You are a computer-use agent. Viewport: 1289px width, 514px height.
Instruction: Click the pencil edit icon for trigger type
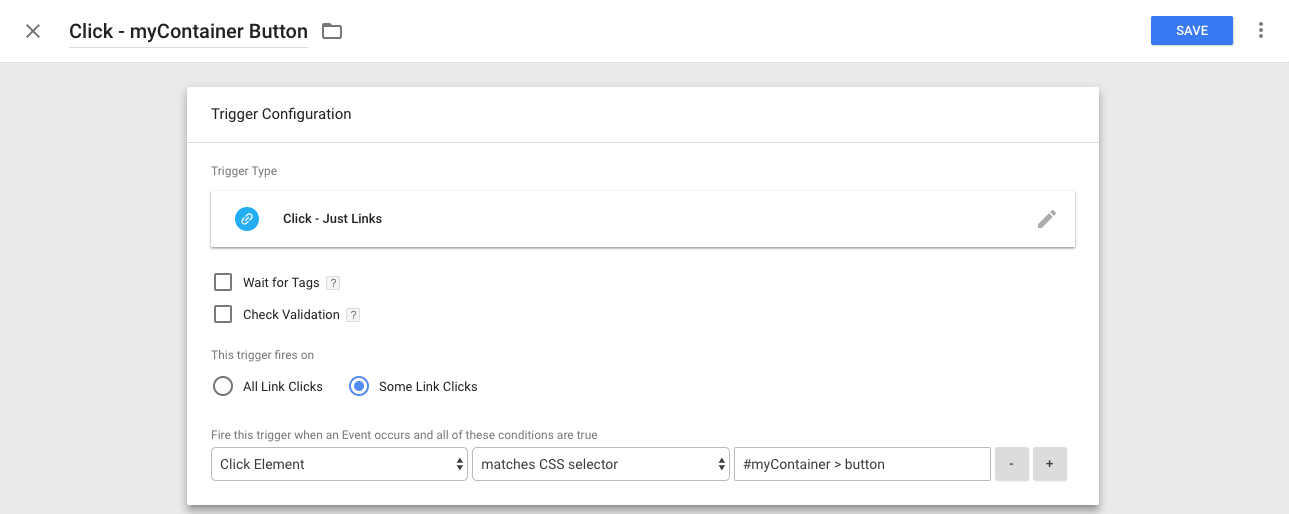pyautogui.click(x=1046, y=219)
